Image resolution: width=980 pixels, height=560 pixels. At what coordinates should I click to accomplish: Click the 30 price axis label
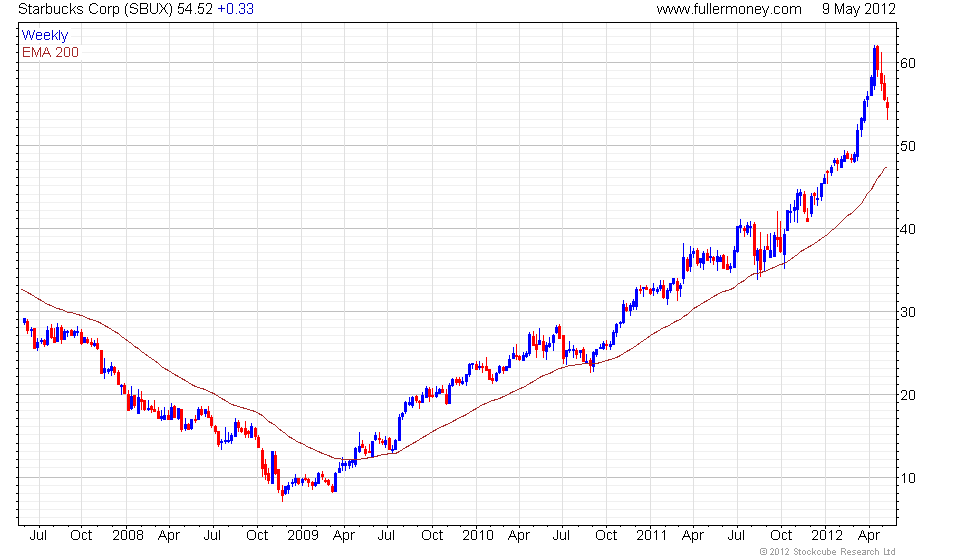click(908, 312)
